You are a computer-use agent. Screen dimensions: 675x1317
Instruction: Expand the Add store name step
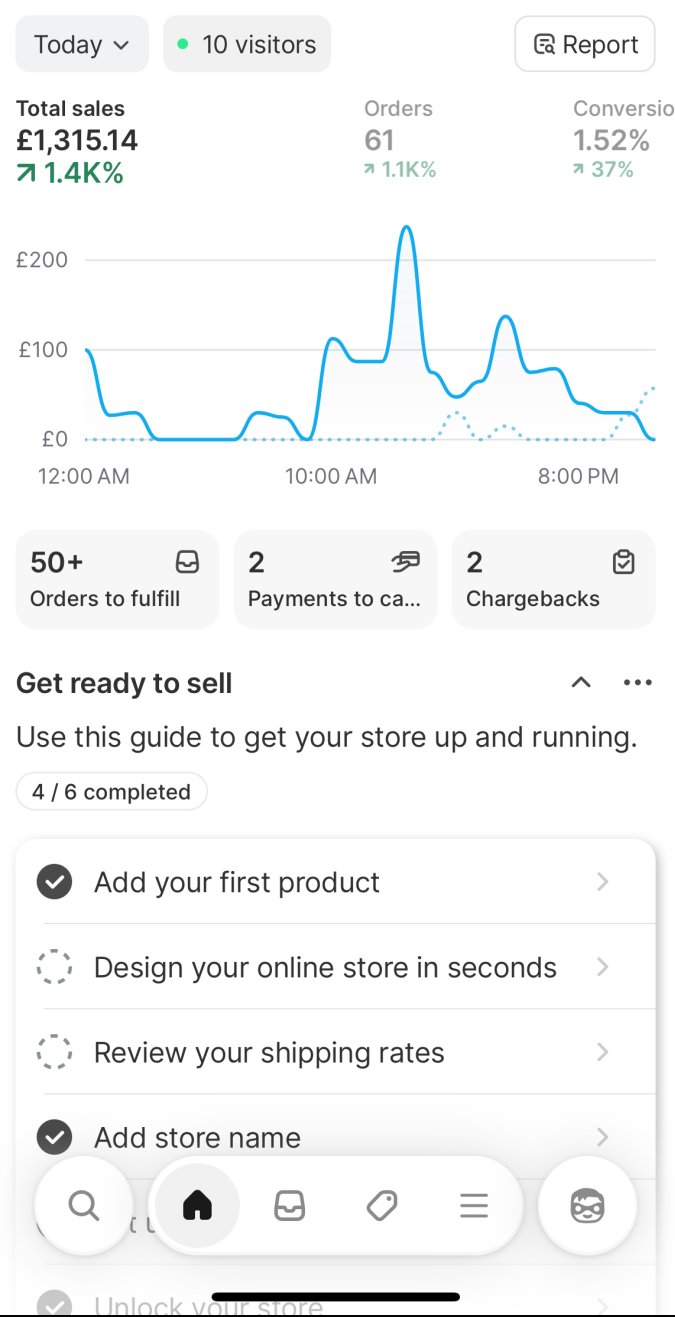click(602, 1137)
